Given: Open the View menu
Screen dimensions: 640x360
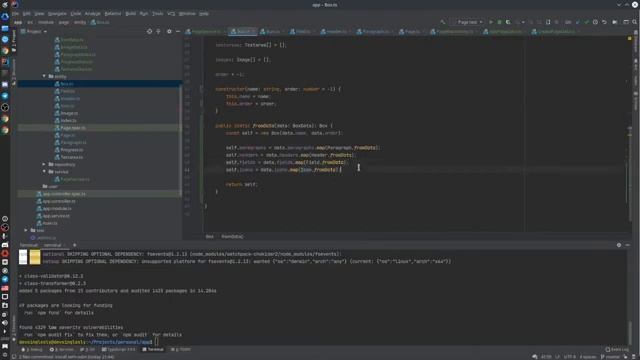Looking at the screenshot, I should pyautogui.click(x=39, y=13).
